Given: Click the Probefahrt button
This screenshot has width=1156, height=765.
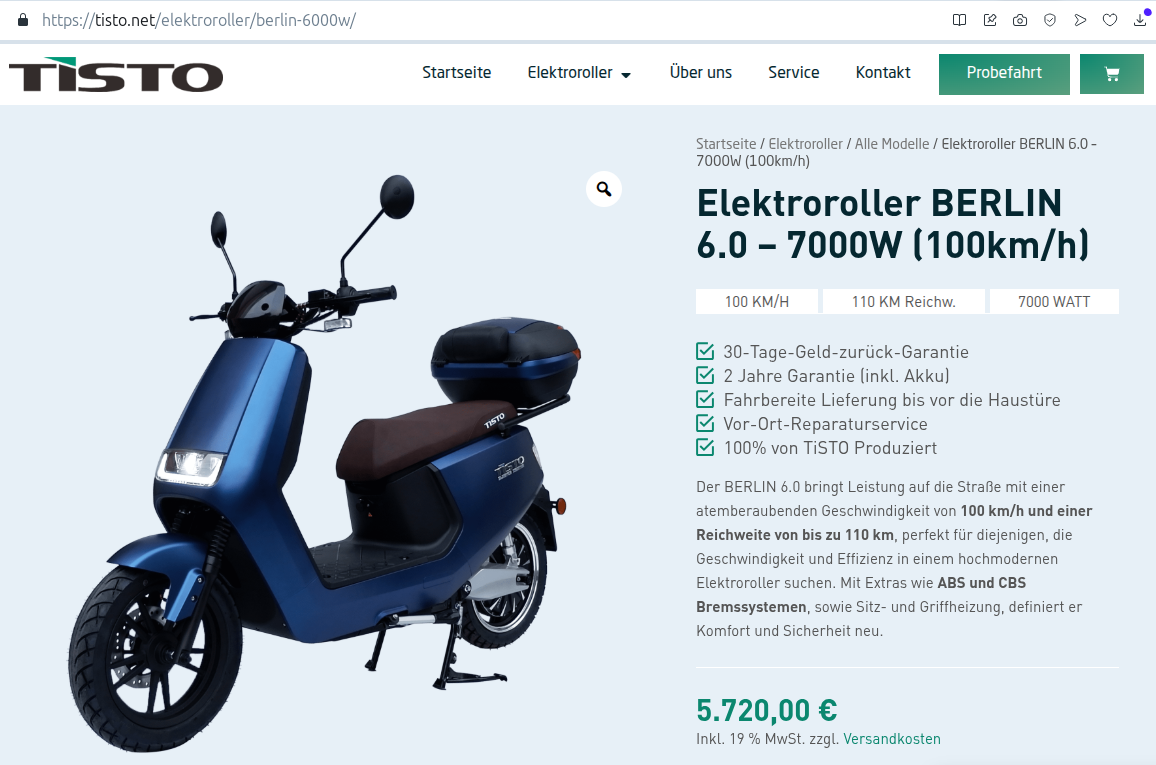Looking at the screenshot, I should tap(1004, 74).
